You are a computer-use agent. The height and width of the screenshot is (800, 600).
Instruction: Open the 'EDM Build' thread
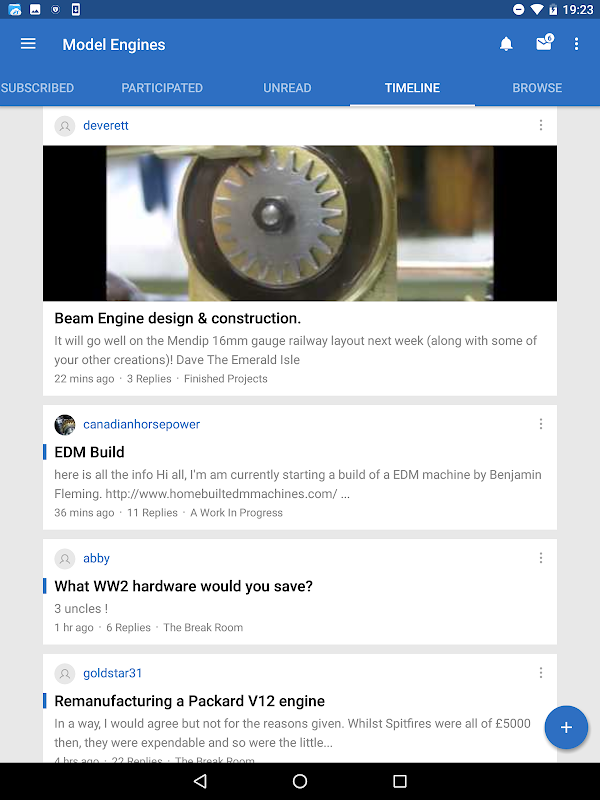(x=89, y=452)
